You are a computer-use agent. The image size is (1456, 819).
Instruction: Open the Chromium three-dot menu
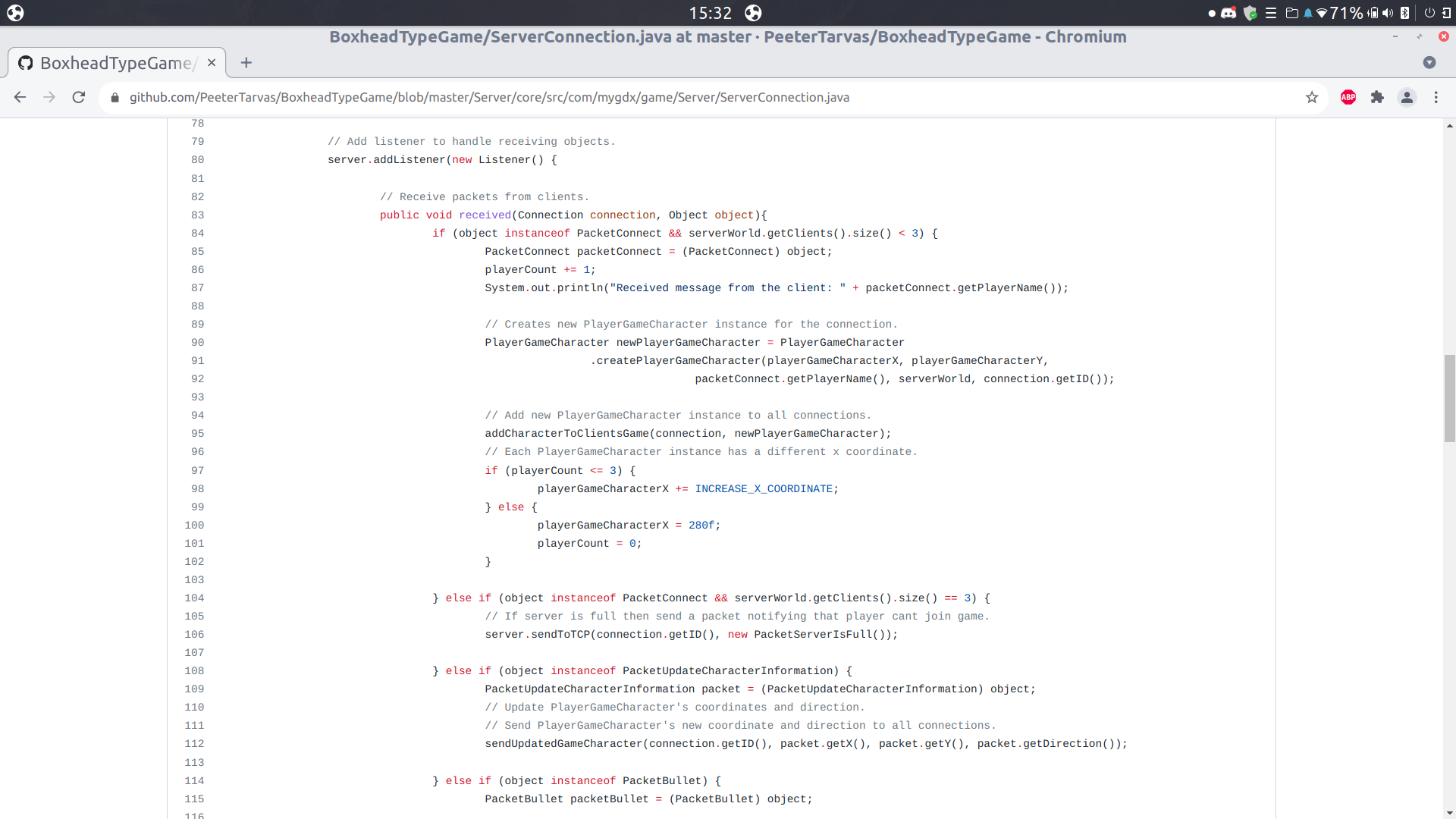[1436, 97]
